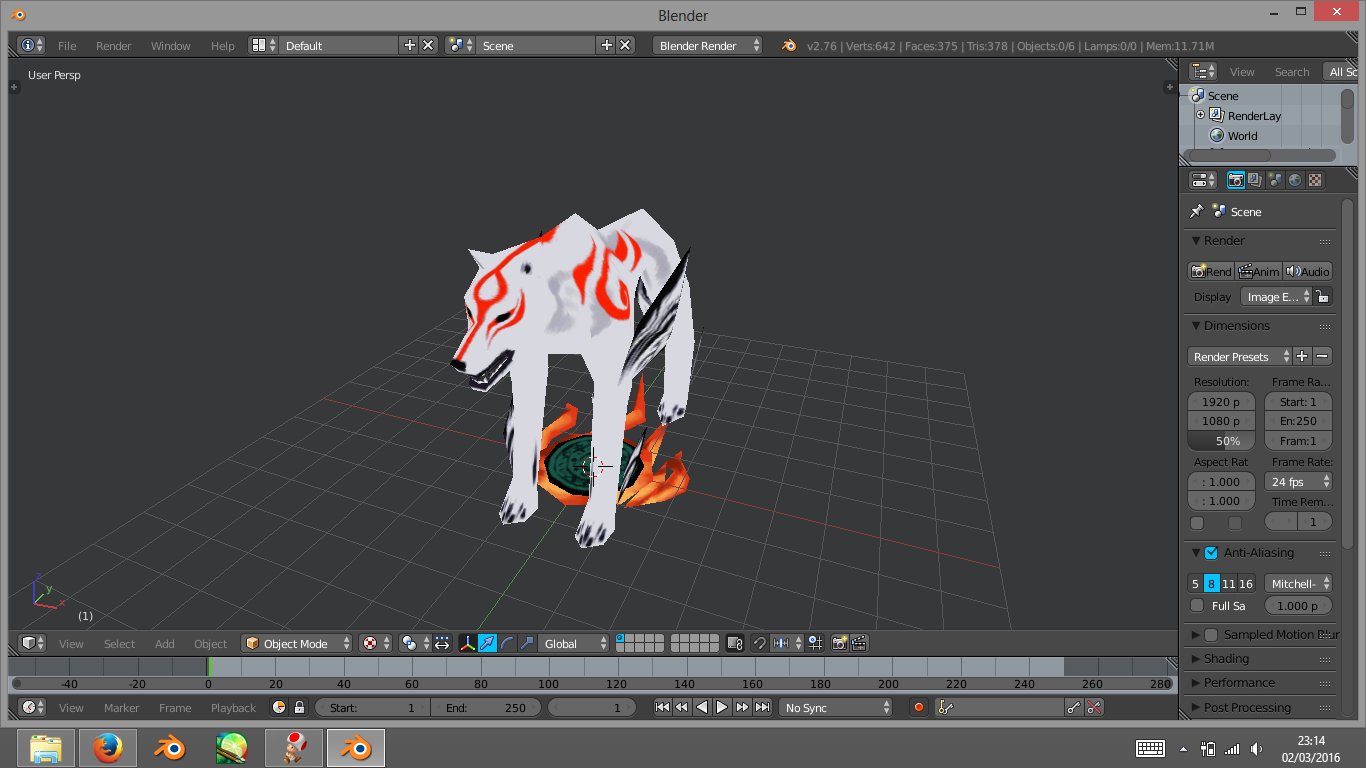The image size is (1366, 768).
Task: Toggle the use preview range clock icon
Action: (279, 707)
